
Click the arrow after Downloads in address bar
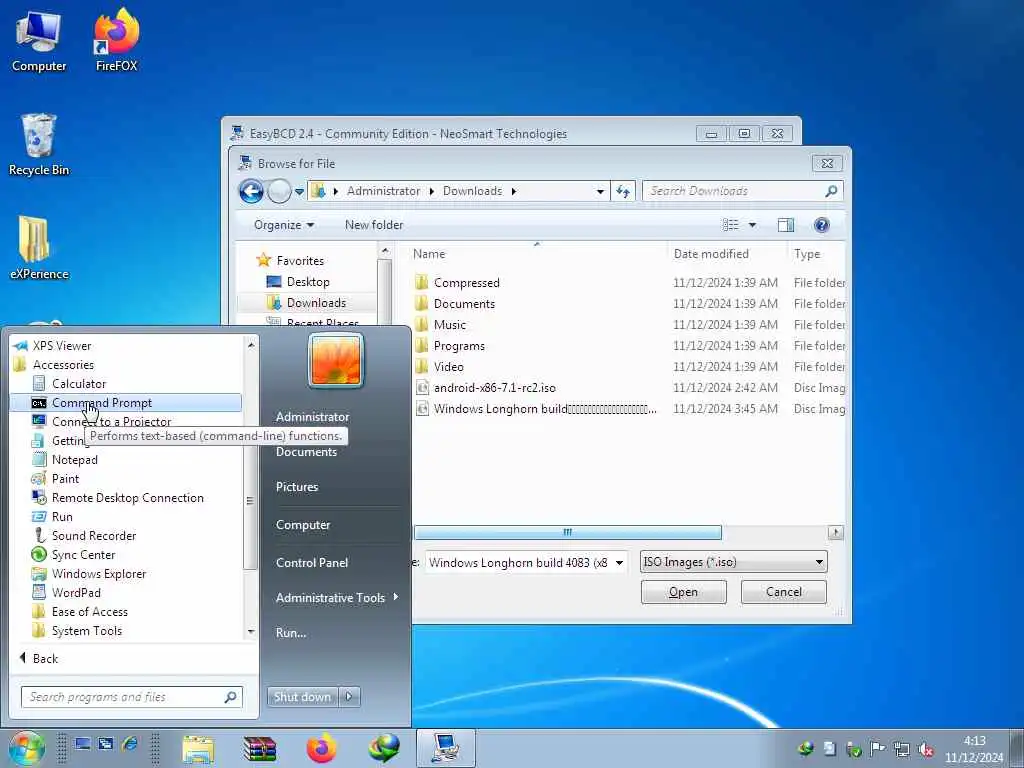513,191
